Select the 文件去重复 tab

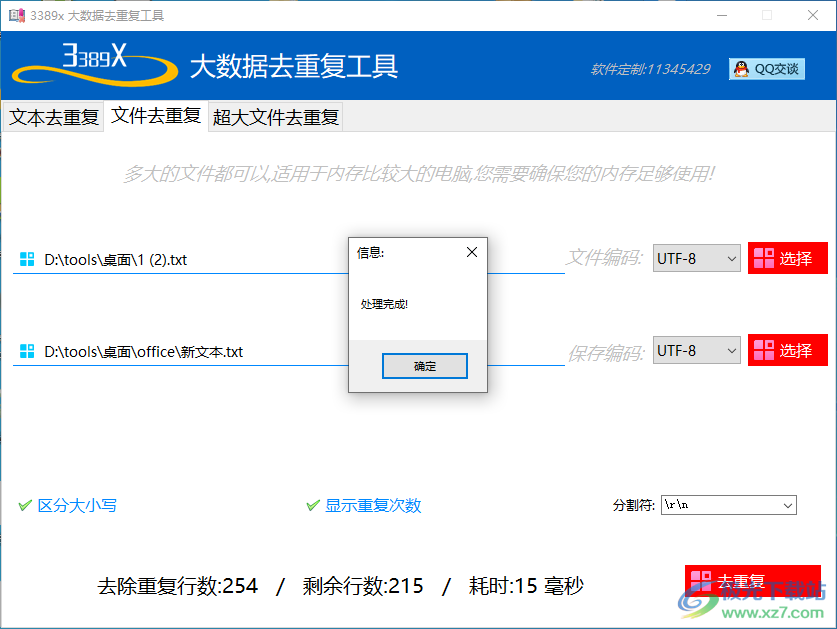[156, 115]
